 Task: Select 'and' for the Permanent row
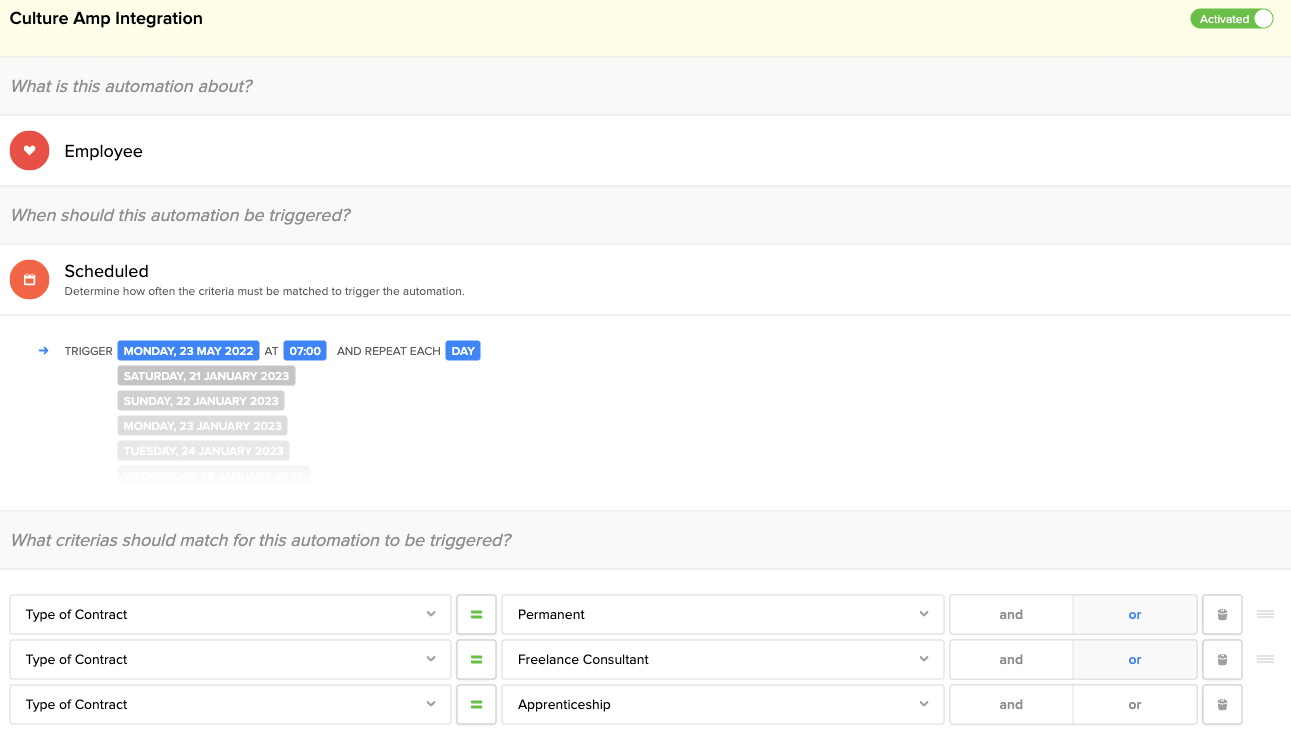(x=1011, y=615)
